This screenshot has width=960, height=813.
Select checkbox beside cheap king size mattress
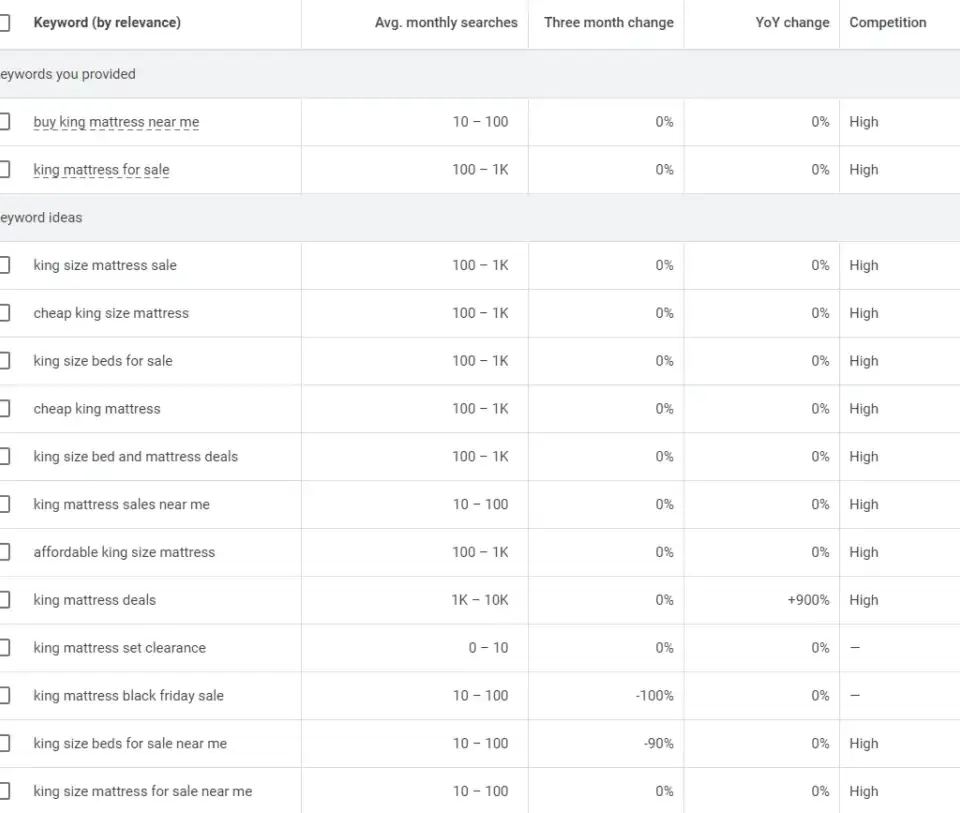click(x=4, y=313)
